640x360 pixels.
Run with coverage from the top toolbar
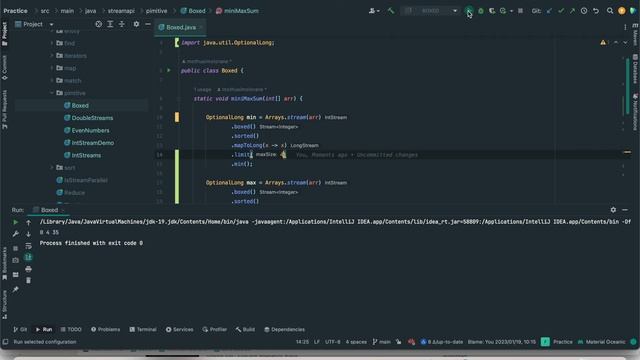pos(492,11)
